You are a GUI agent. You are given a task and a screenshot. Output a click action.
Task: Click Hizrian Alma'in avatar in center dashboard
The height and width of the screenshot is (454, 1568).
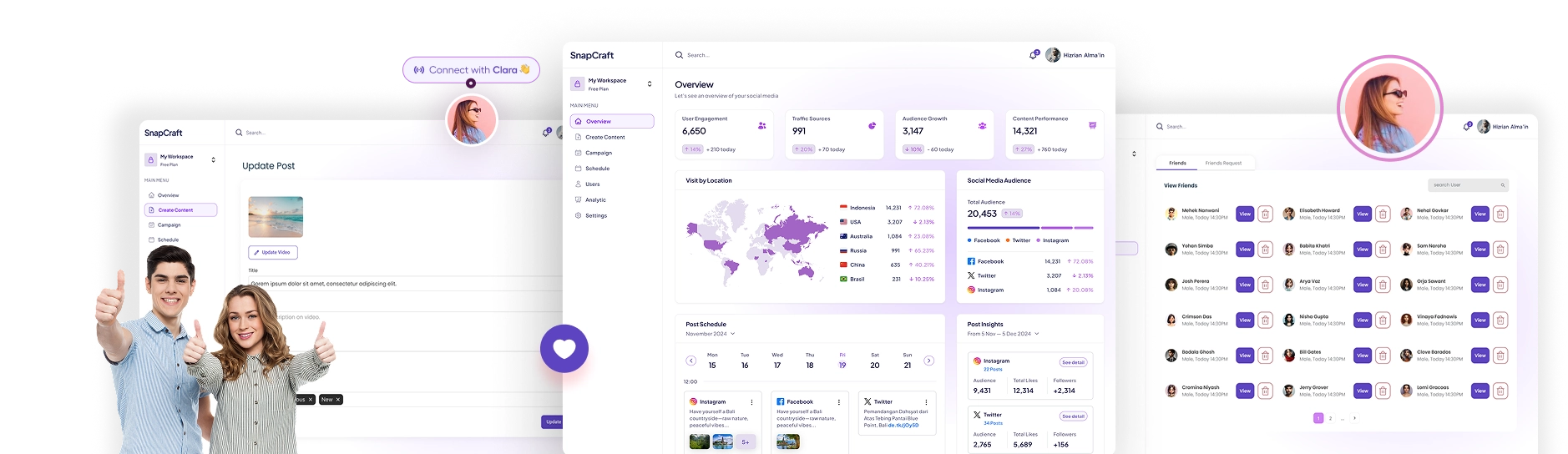(1053, 55)
